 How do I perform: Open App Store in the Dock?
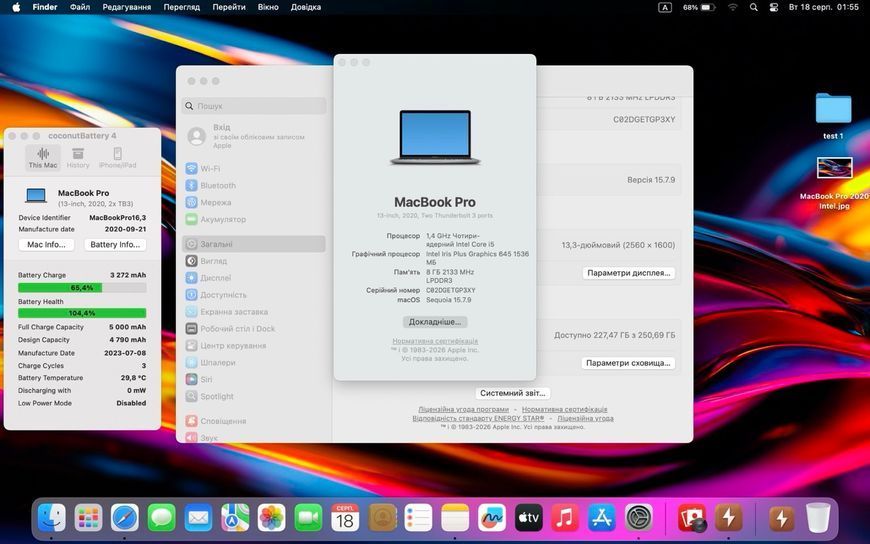click(x=602, y=518)
